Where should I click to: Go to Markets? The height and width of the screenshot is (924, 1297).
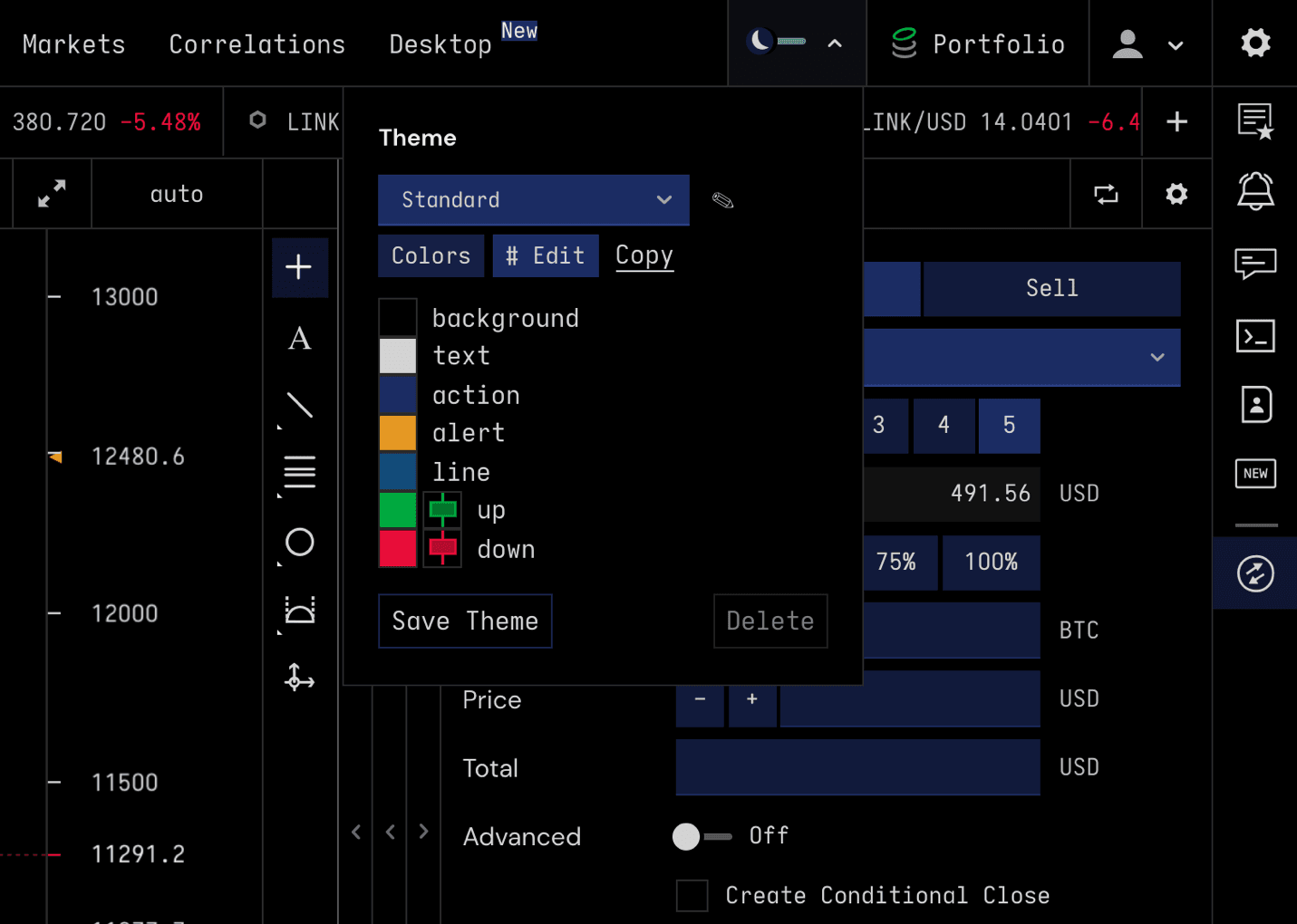pos(74,44)
